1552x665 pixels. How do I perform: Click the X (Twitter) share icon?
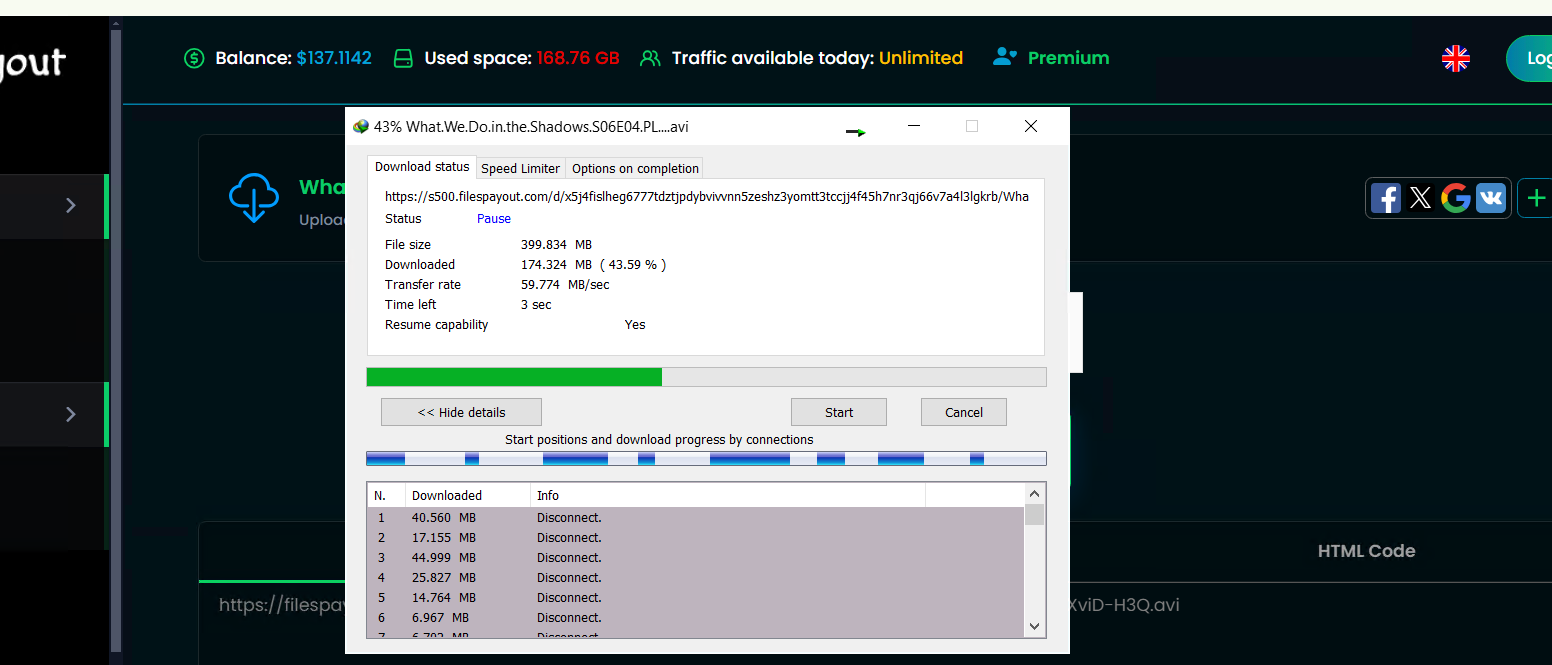point(1420,198)
